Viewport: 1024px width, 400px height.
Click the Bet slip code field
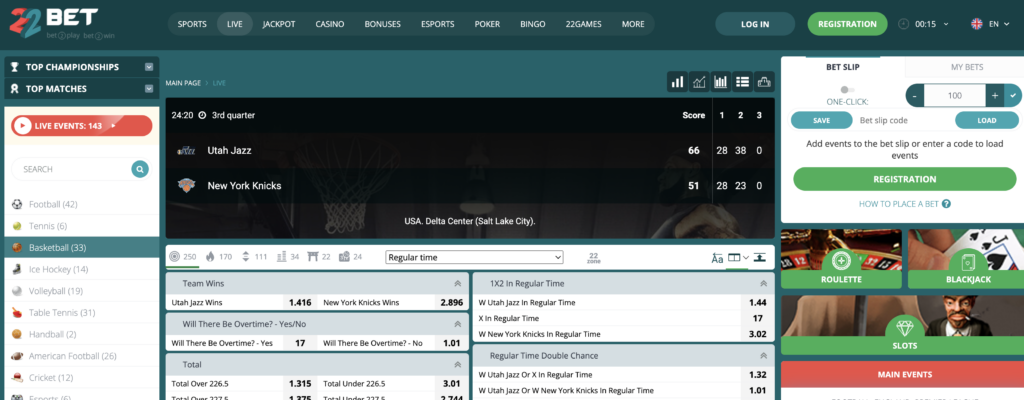point(904,120)
